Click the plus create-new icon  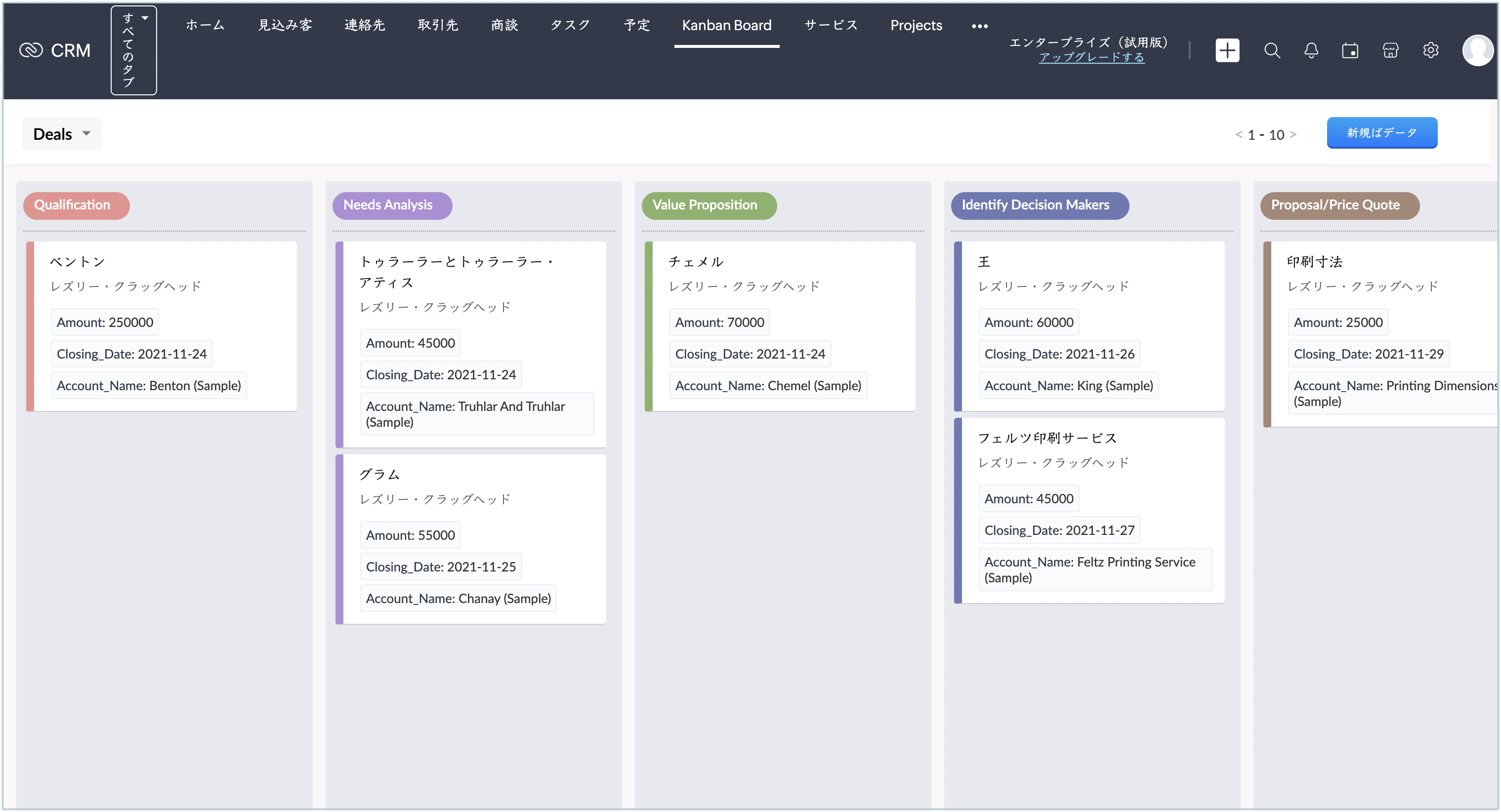coord(1227,51)
